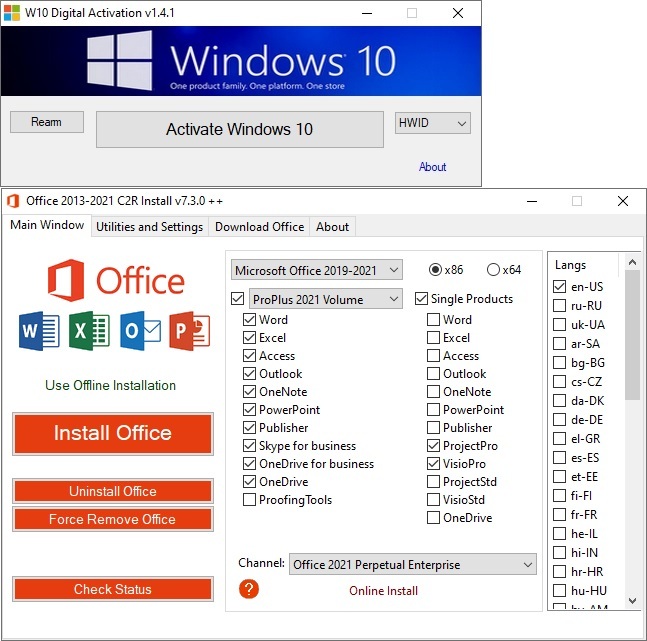Click the Rearm button
Screen dimensions: 647x641
(47, 122)
